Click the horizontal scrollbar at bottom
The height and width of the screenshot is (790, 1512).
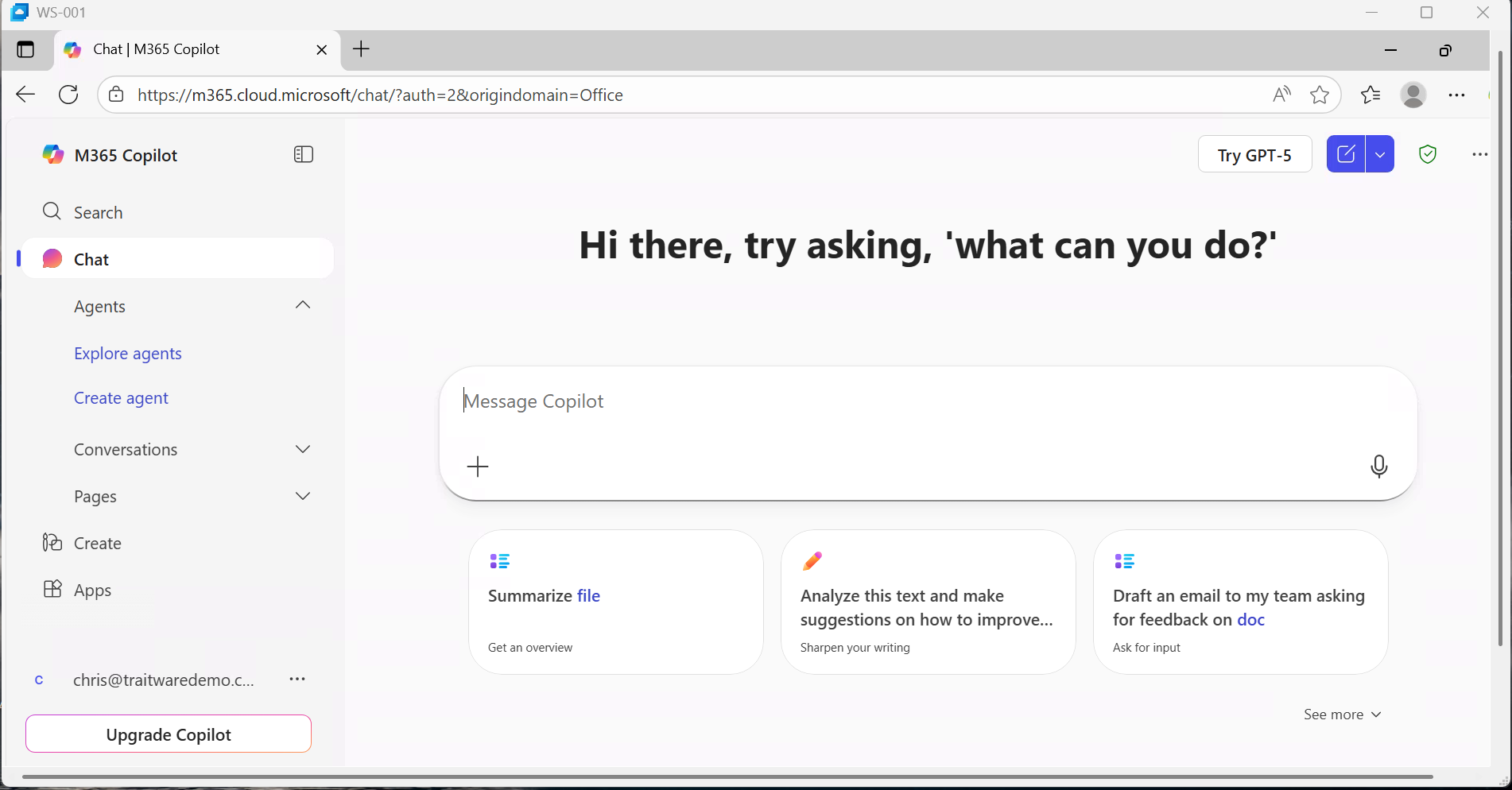(x=727, y=776)
